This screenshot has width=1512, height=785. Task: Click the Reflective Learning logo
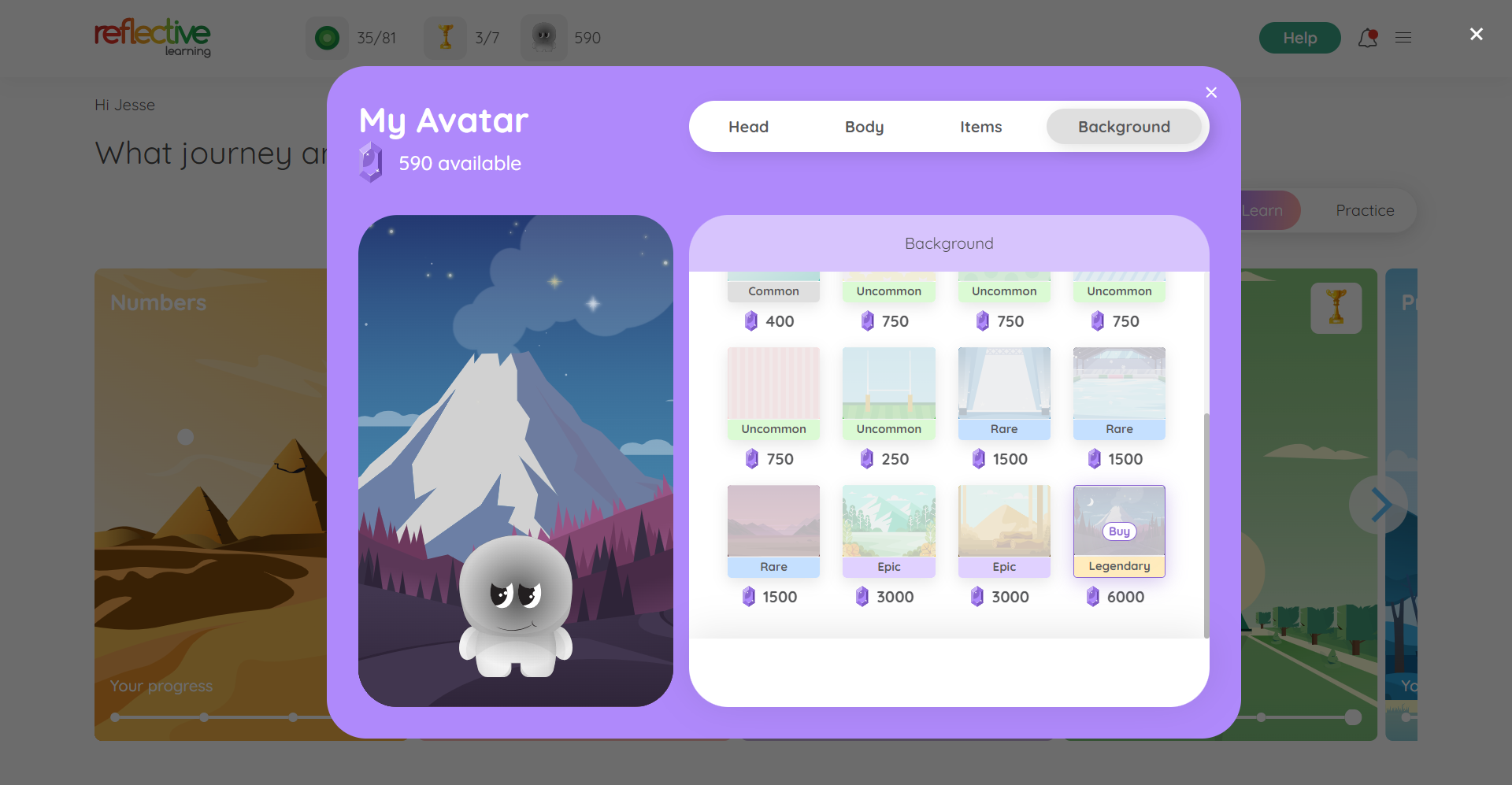click(x=153, y=37)
